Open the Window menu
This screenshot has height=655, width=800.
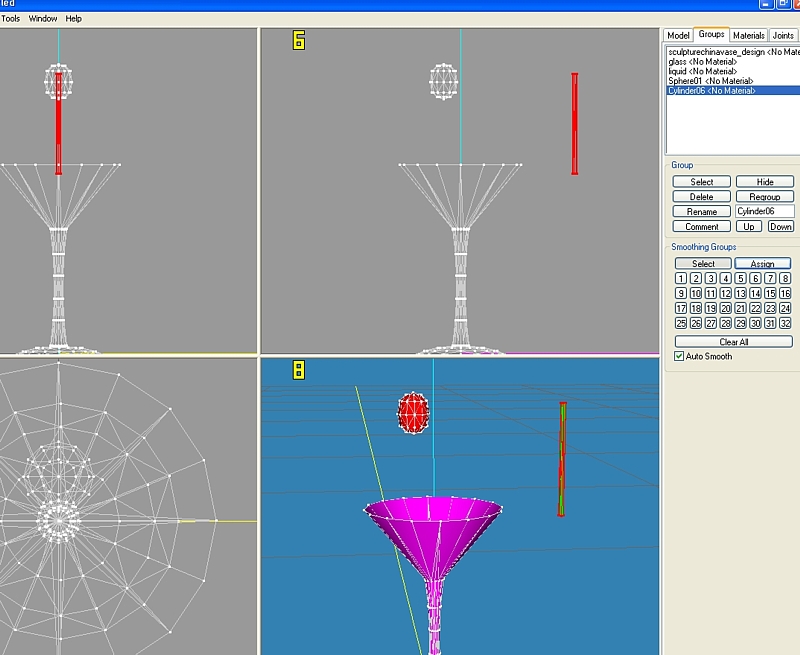[x=43, y=18]
